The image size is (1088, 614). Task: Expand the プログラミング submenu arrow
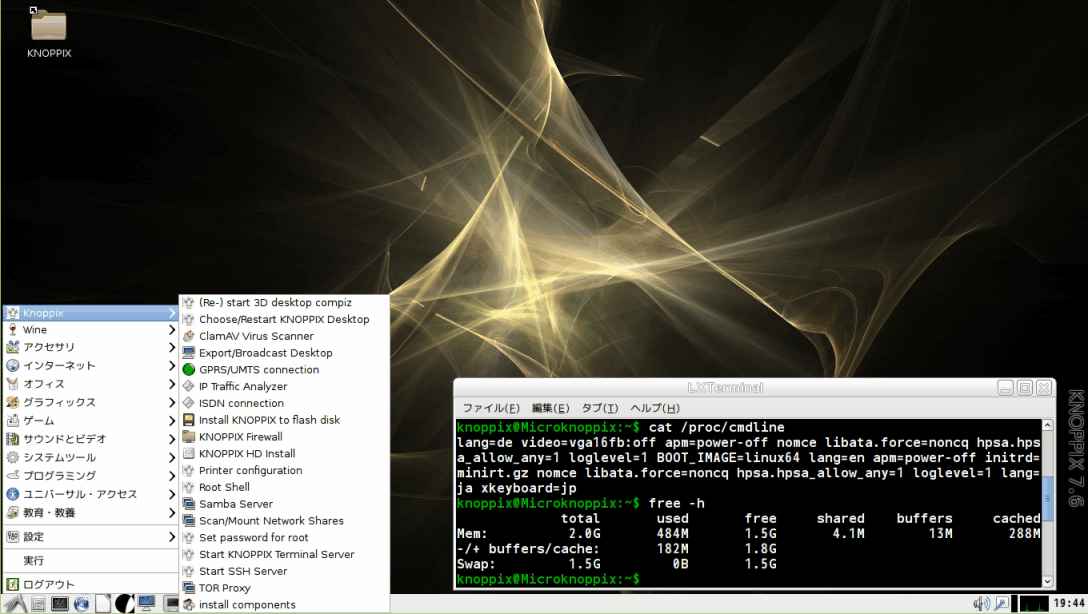point(171,476)
